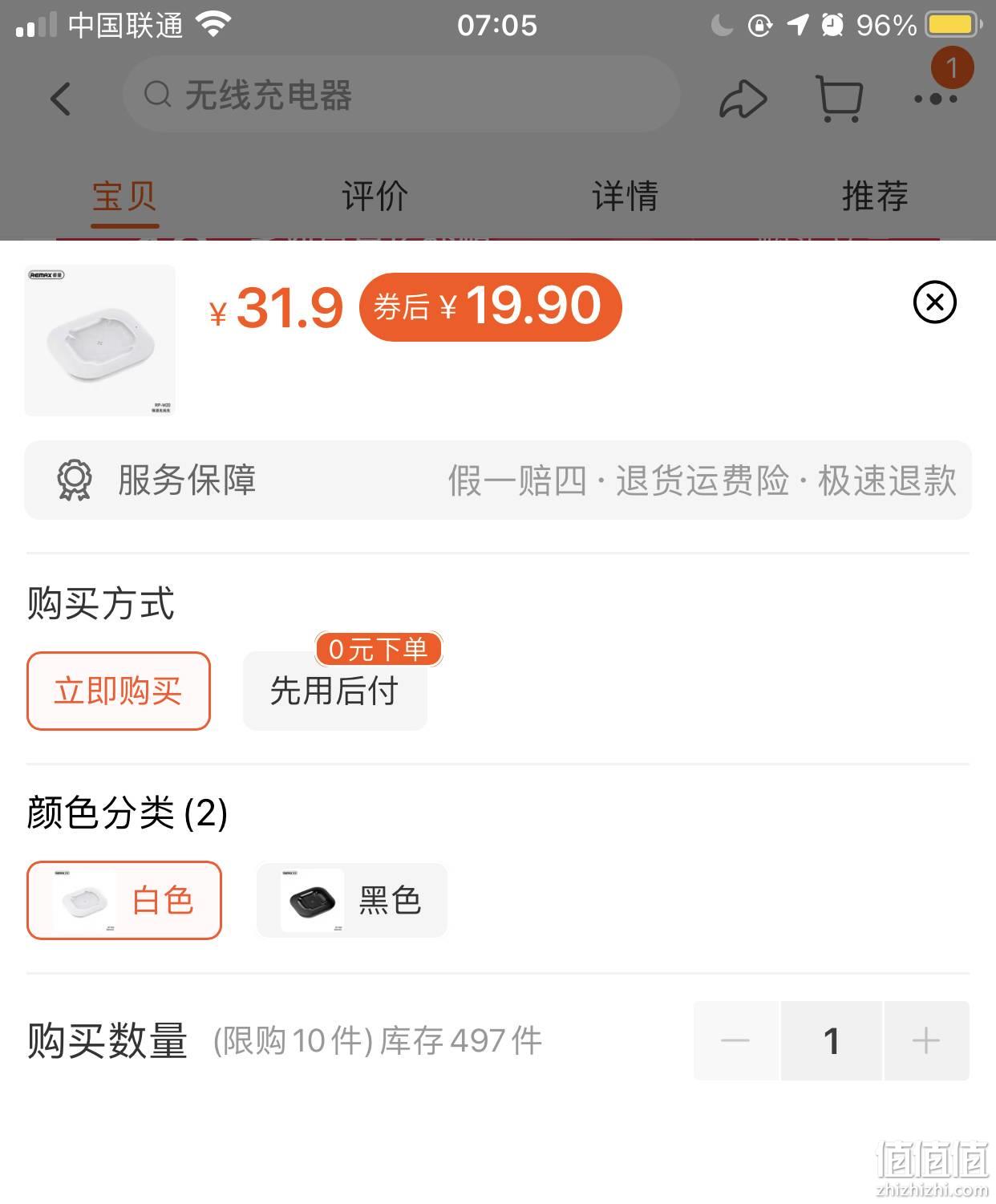Expand the 服务保障 details row
The height and width of the screenshot is (1204, 996).
[498, 480]
